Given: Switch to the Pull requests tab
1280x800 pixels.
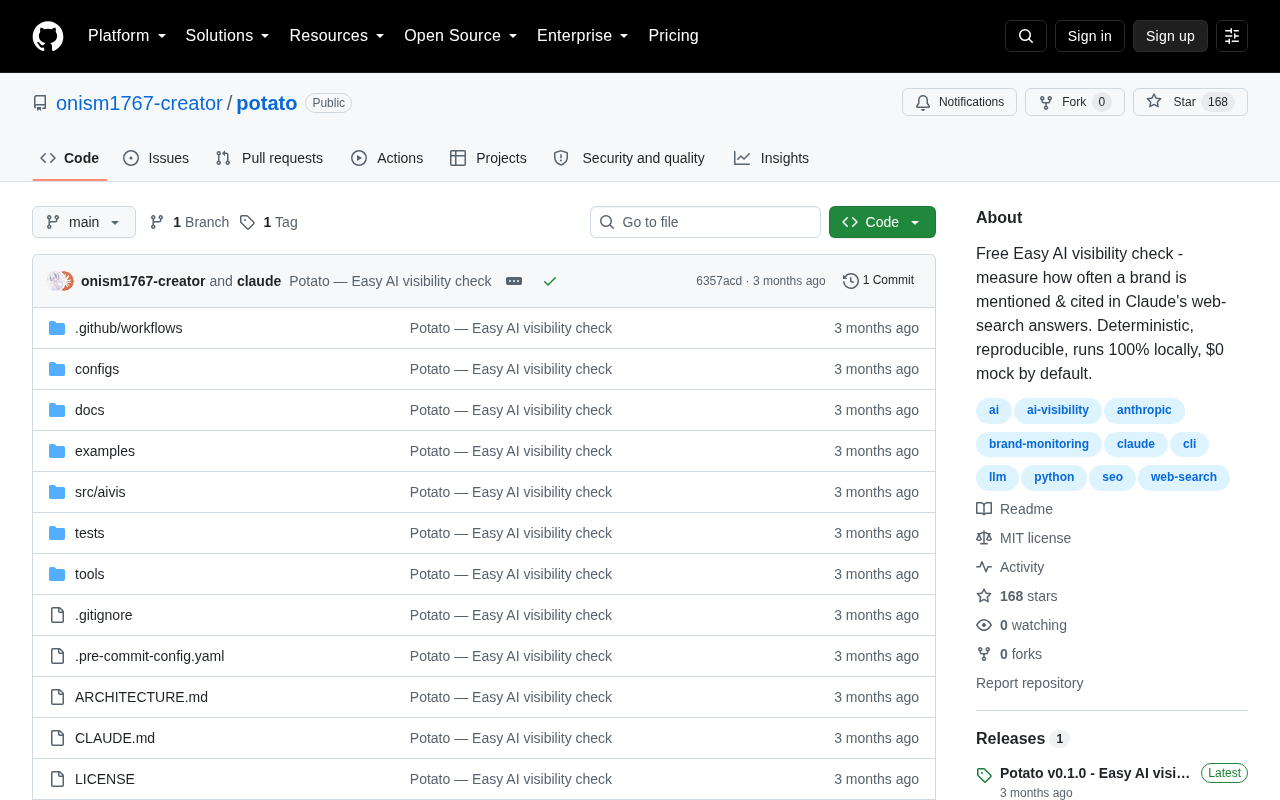Looking at the screenshot, I should click(x=269, y=158).
